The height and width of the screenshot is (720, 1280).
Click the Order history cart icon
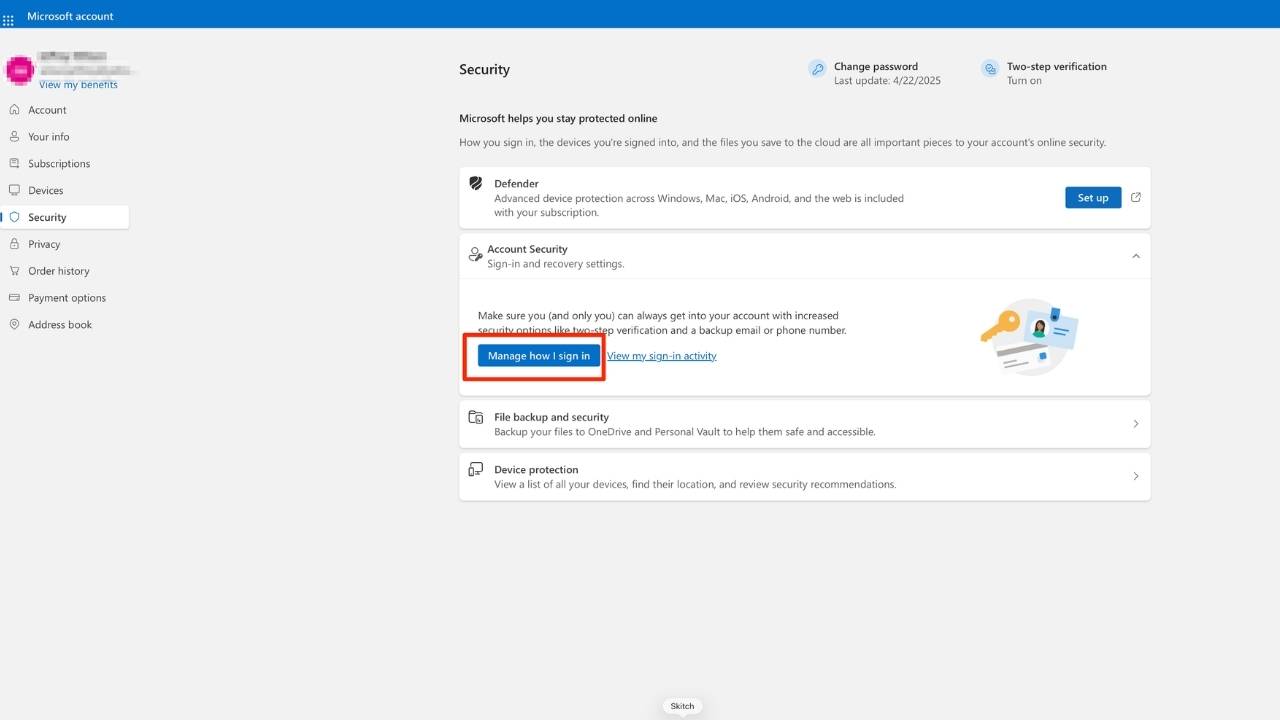pos(14,271)
